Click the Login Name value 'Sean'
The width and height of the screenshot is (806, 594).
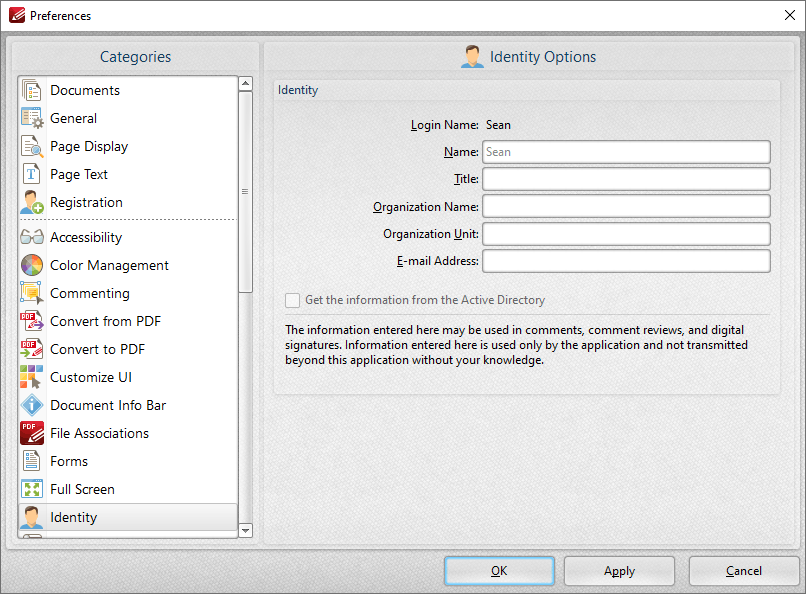click(498, 125)
